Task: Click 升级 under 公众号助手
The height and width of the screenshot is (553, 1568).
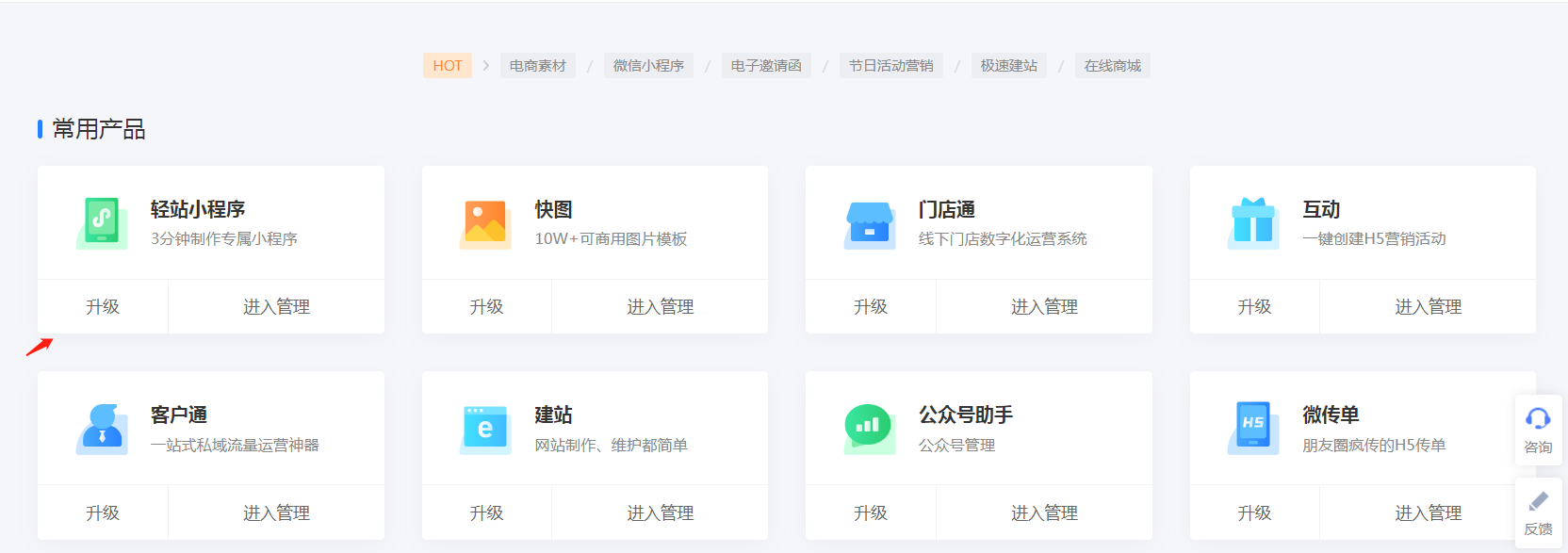Action: point(871,513)
